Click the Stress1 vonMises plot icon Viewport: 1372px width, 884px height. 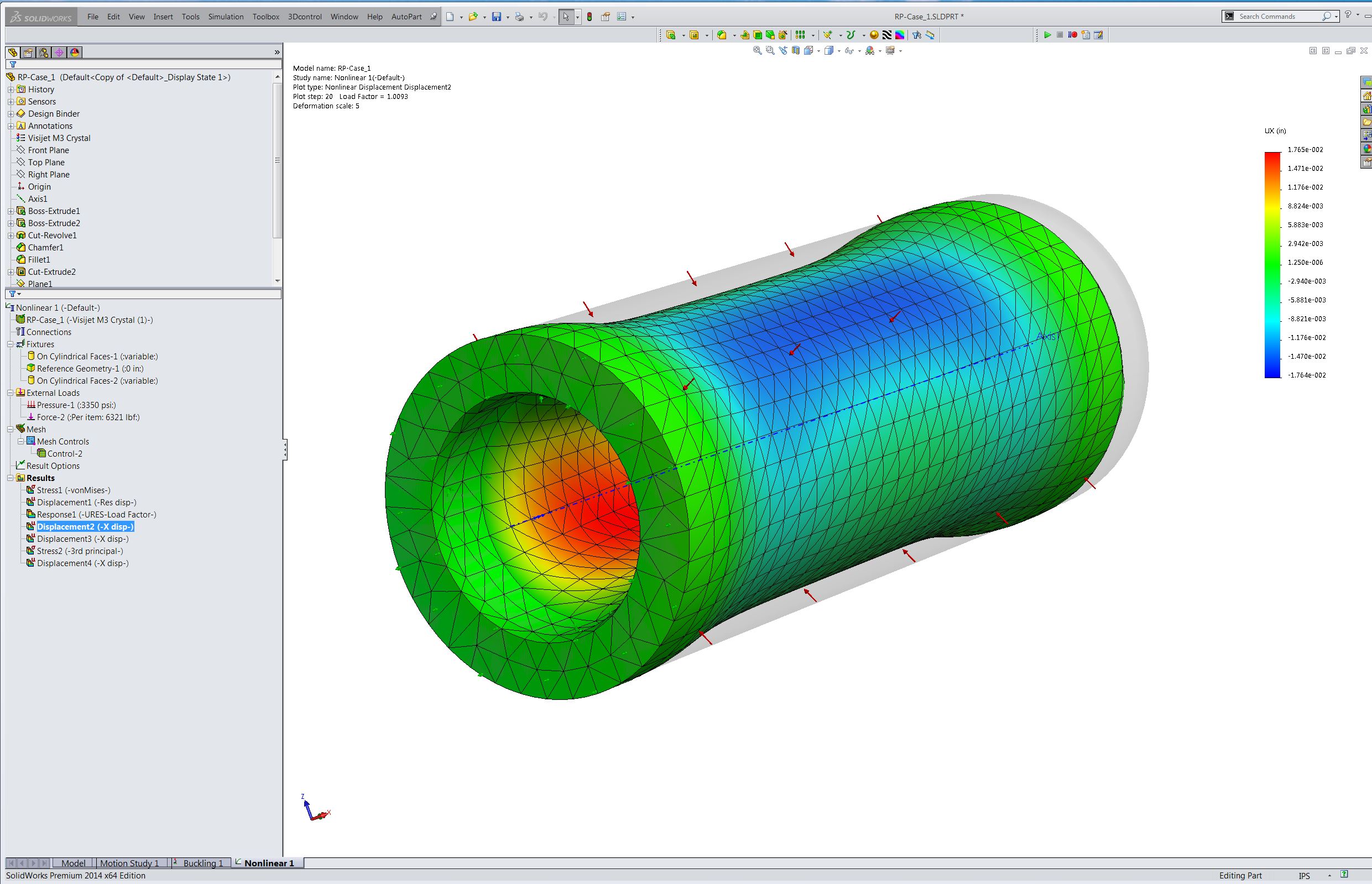pyautogui.click(x=31, y=490)
